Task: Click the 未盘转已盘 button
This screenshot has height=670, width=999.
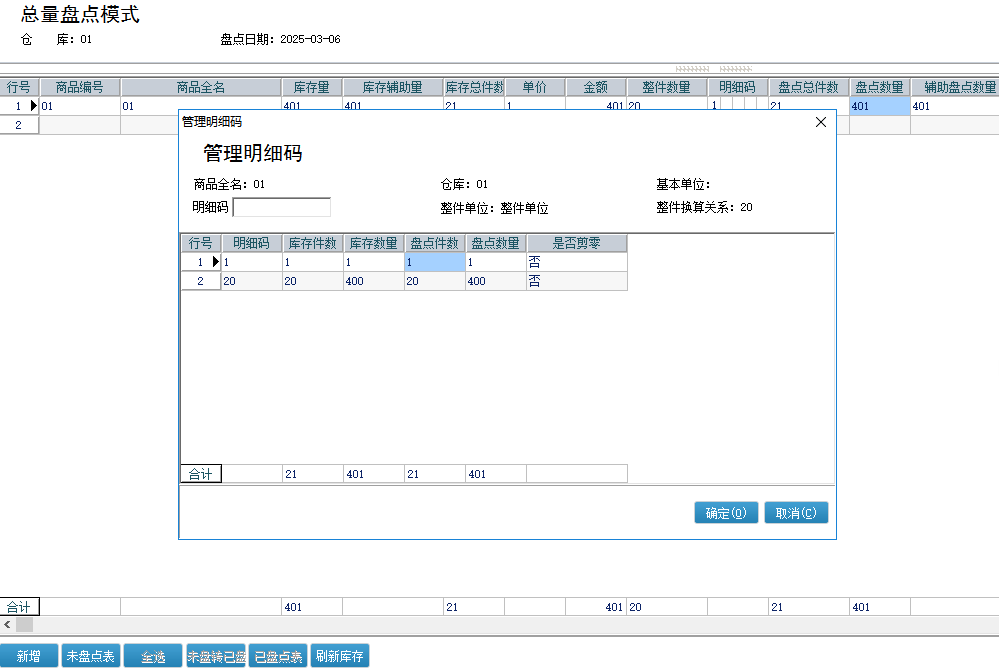Action: pyautogui.click(x=216, y=656)
